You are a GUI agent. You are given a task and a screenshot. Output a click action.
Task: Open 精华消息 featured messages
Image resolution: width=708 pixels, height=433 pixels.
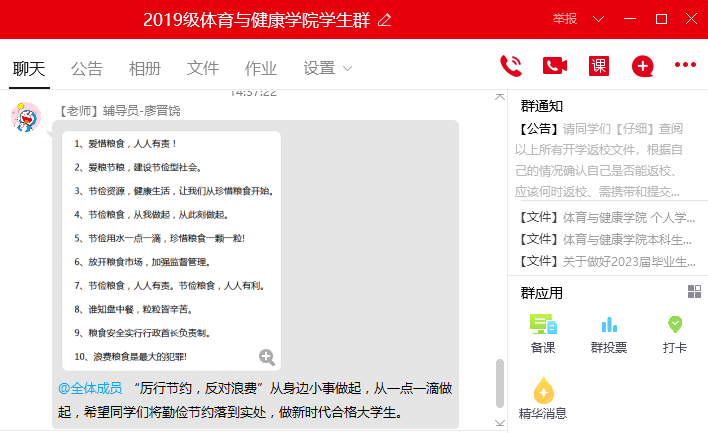coord(543,398)
